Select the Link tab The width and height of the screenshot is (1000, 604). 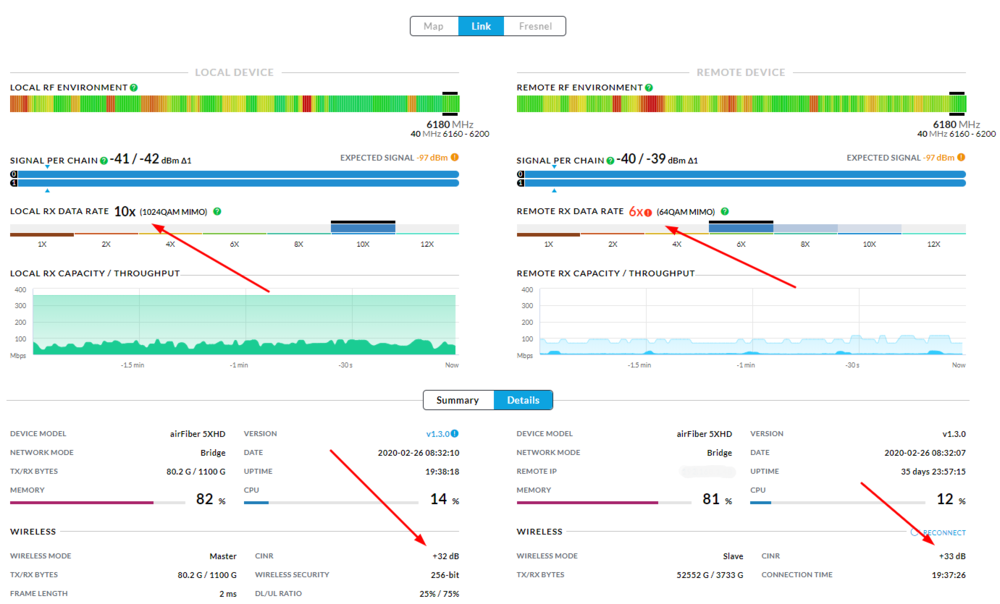coord(481,26)
